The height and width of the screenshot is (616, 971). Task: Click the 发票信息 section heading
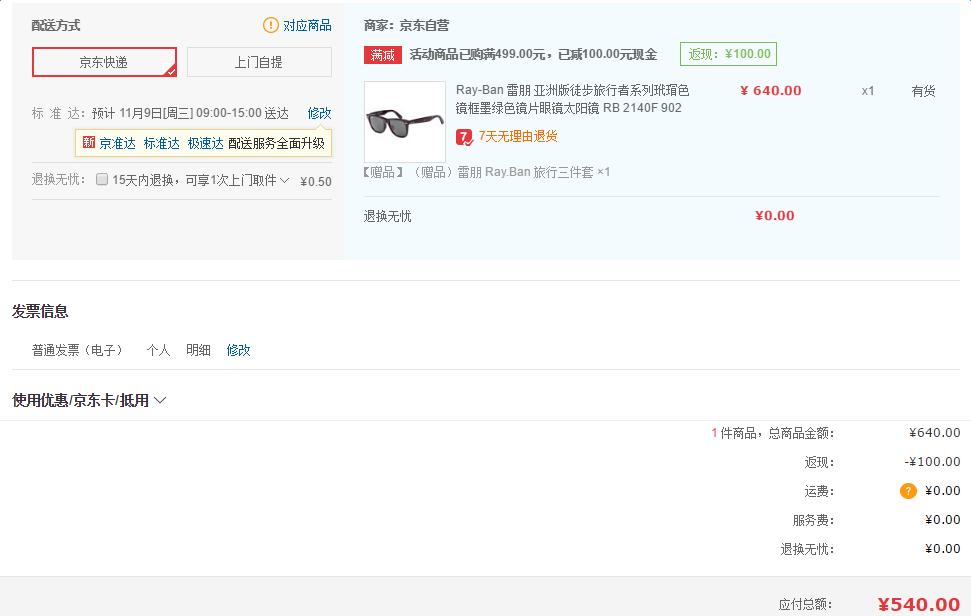[40, 311]
